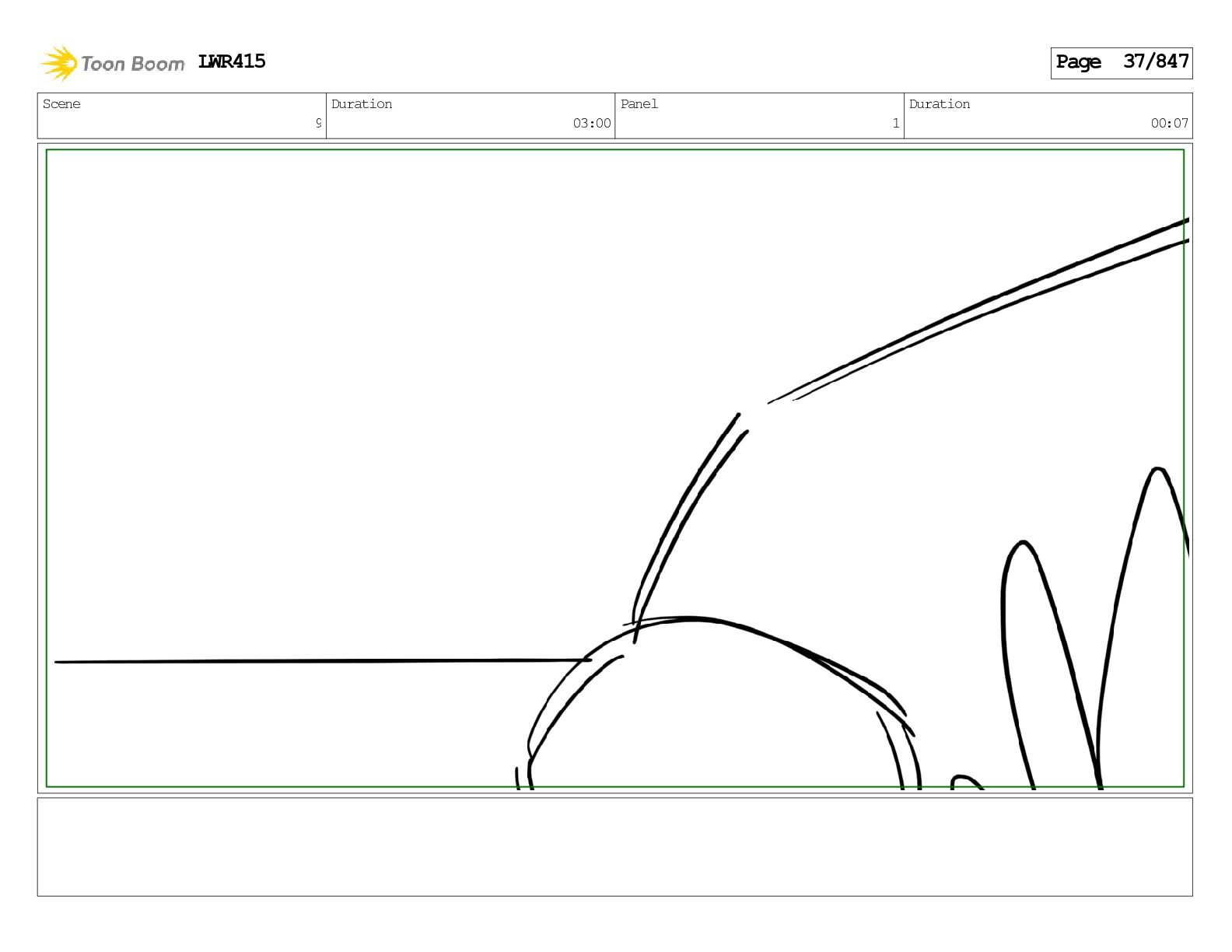Click the blank area in the panel's upper left
The image size is (1232, 952).
coord(311,350)
